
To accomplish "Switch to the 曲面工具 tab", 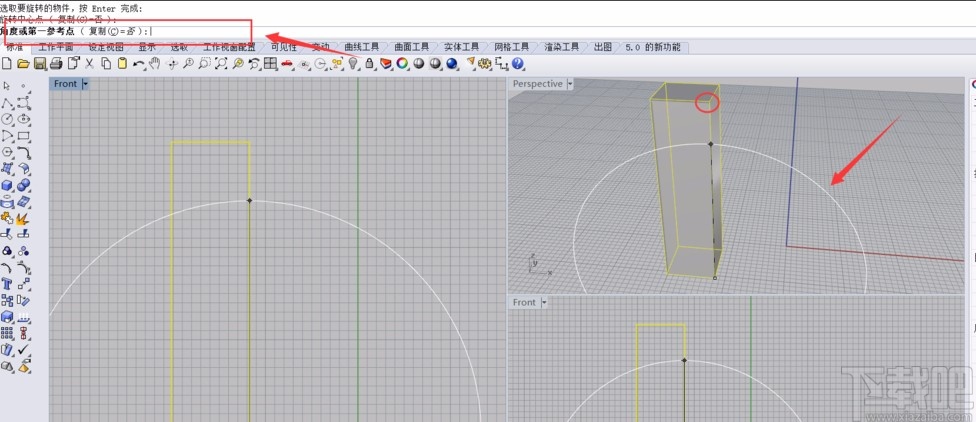I will (x=411, y=47).
